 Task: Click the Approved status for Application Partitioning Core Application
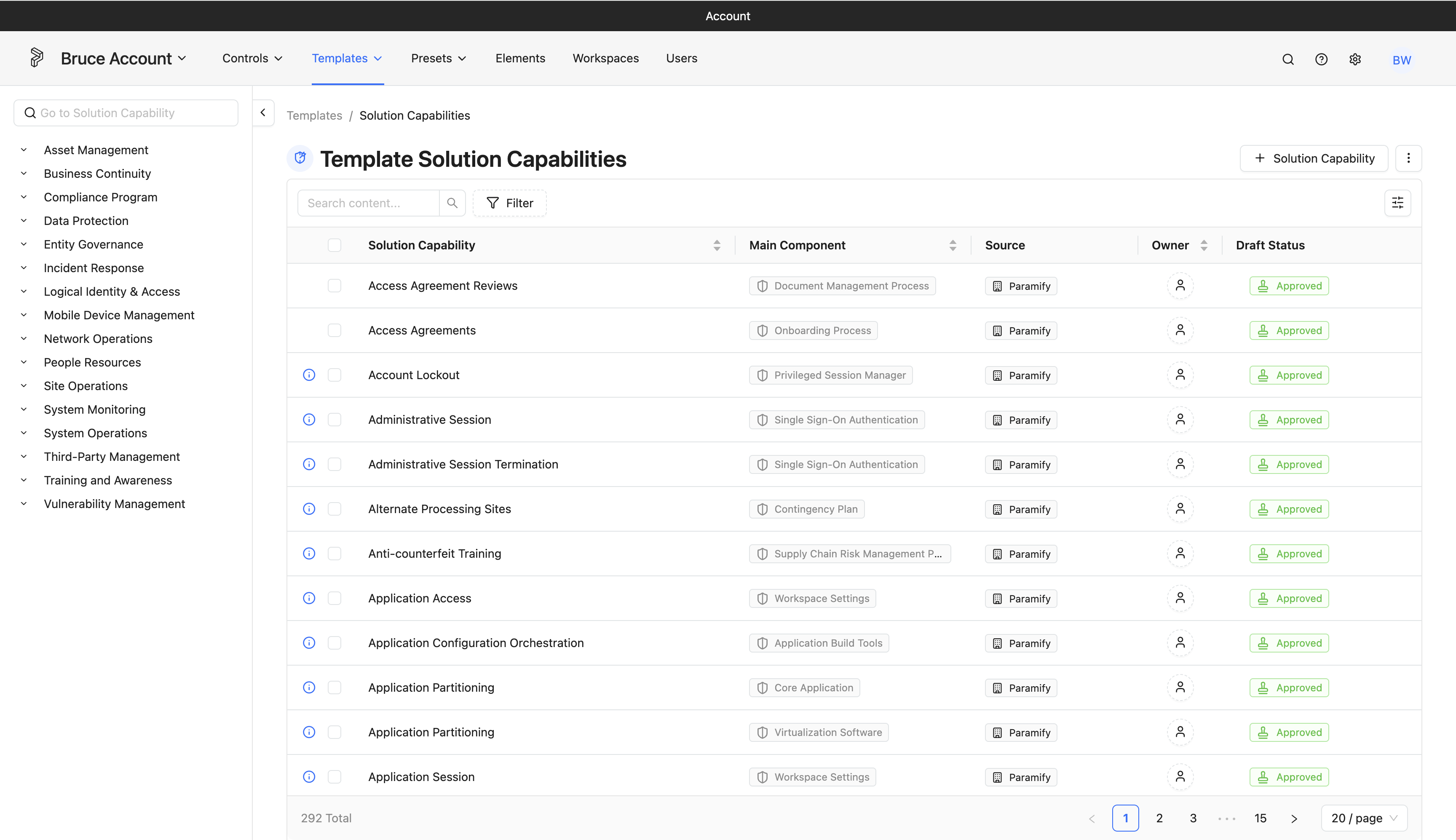click(x=1289, y=688)
